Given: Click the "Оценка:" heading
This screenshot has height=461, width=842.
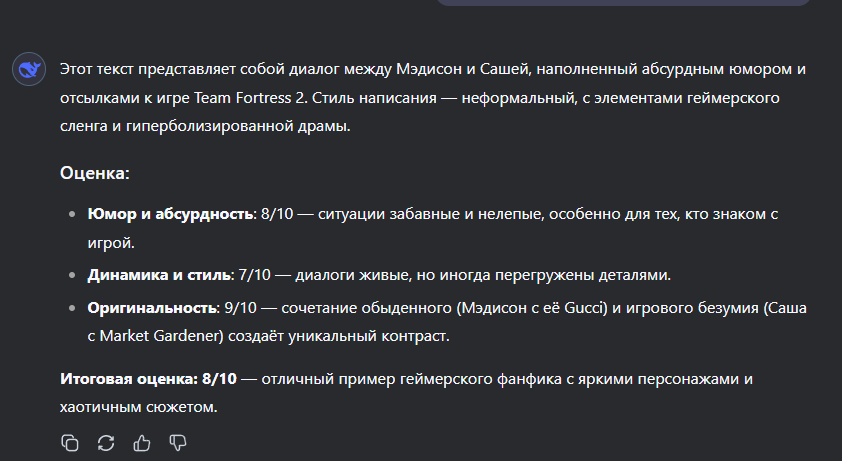Looking at the screenshot, I should point(95,173).
